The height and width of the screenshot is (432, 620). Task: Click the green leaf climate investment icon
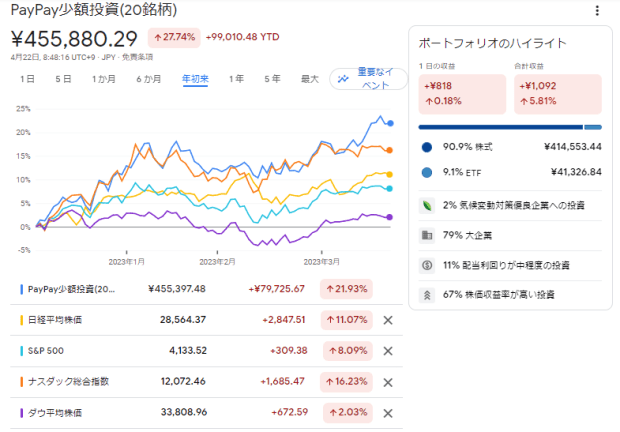(427, 205)
